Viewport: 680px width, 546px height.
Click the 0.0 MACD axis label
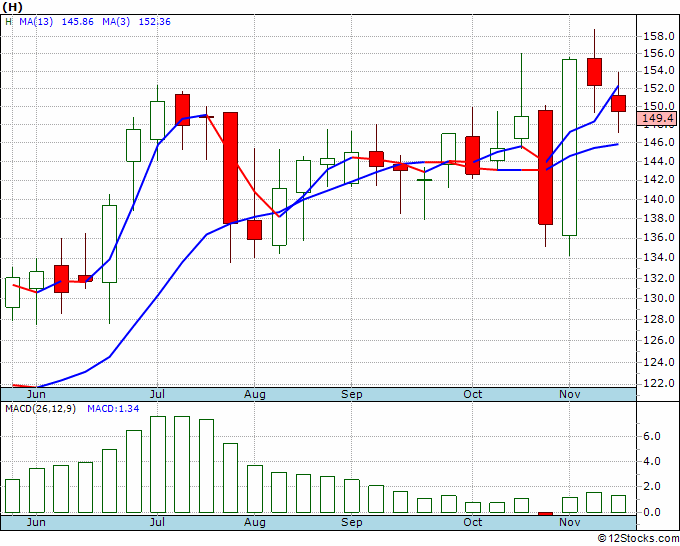coord(652,512)
